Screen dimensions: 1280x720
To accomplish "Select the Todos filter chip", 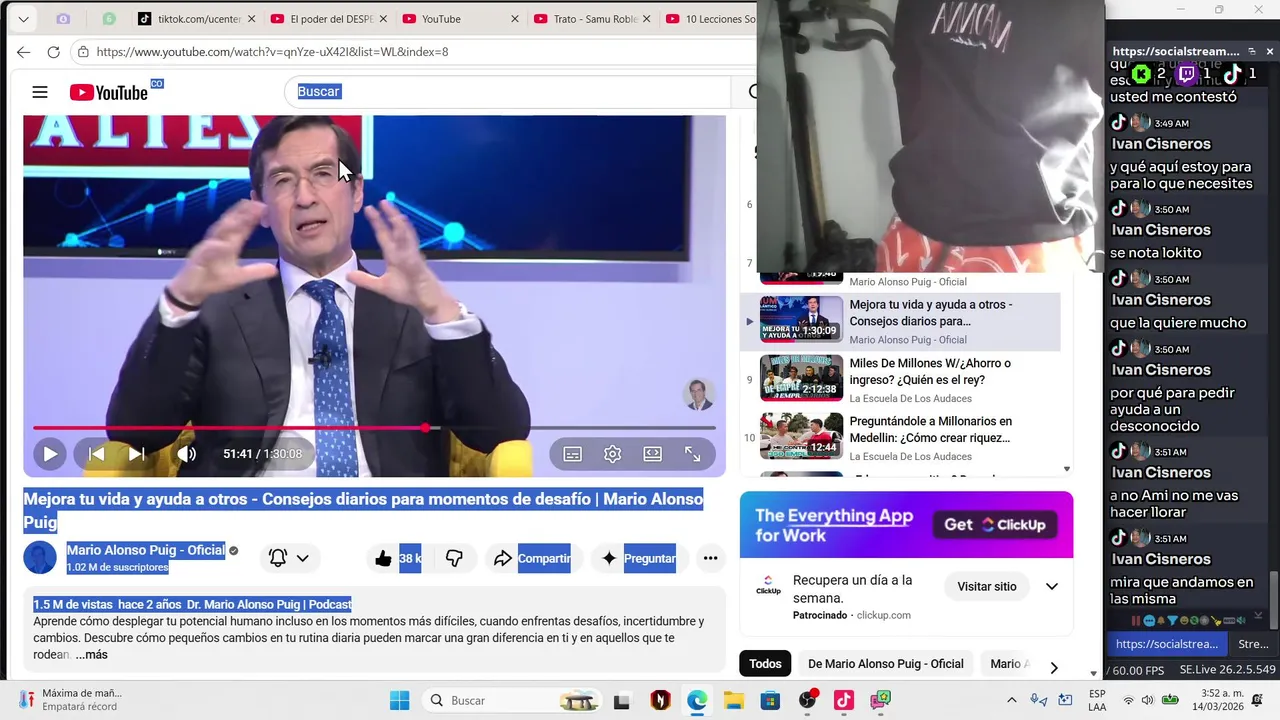I will 765,664.
